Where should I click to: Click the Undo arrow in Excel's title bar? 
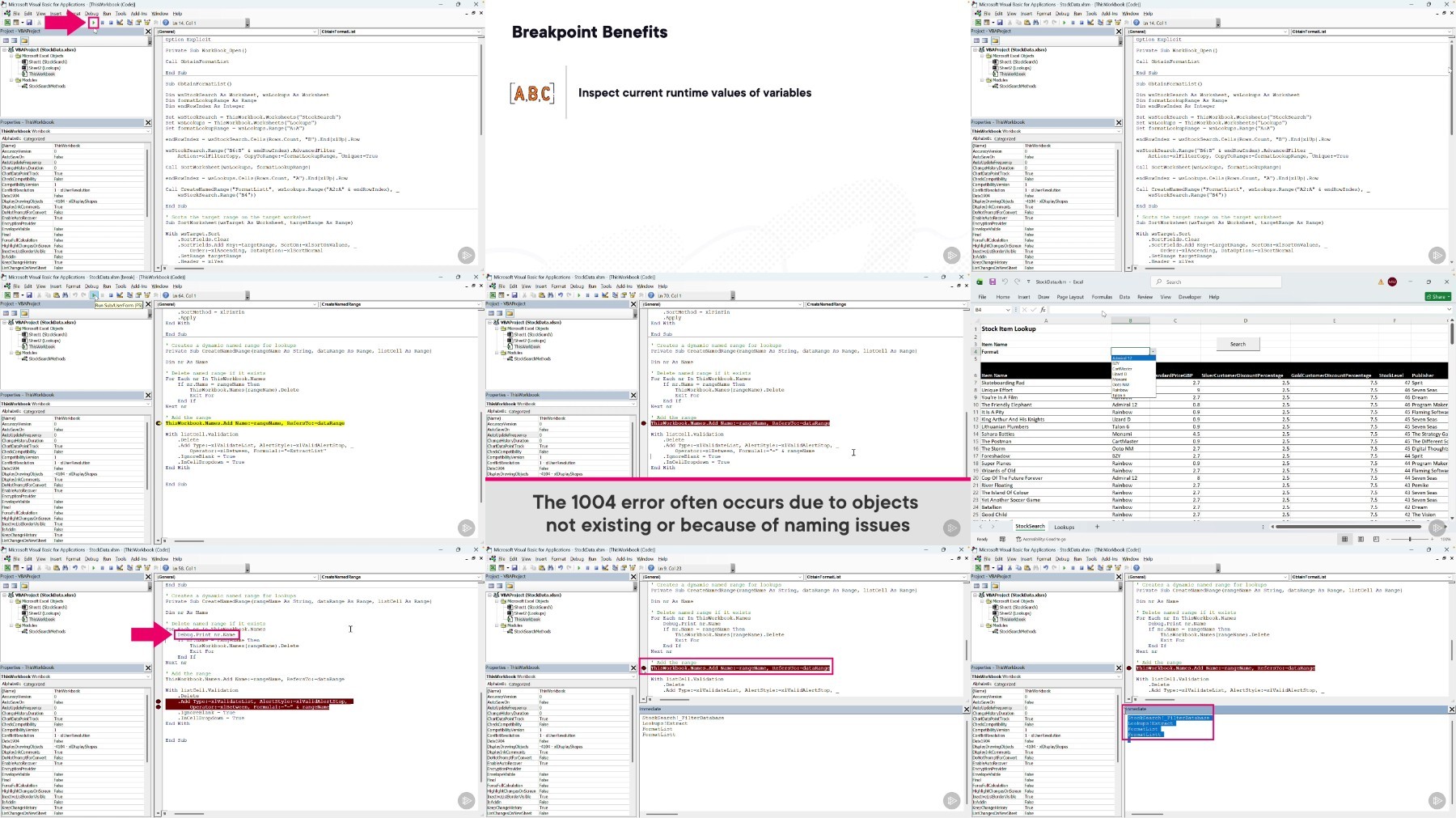tap(1005, 282)
